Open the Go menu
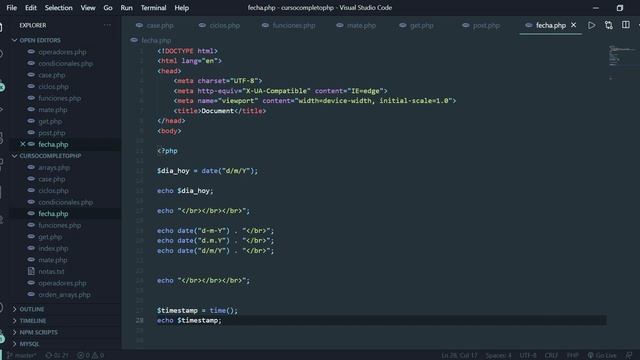Viewport: 640px width, 360px height. point(108,8)
